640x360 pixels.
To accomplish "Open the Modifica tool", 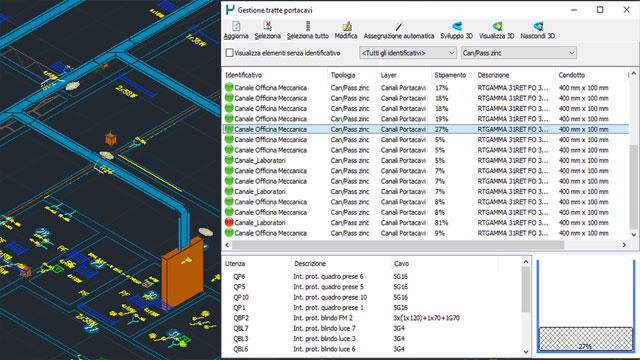I will point(346,27).
